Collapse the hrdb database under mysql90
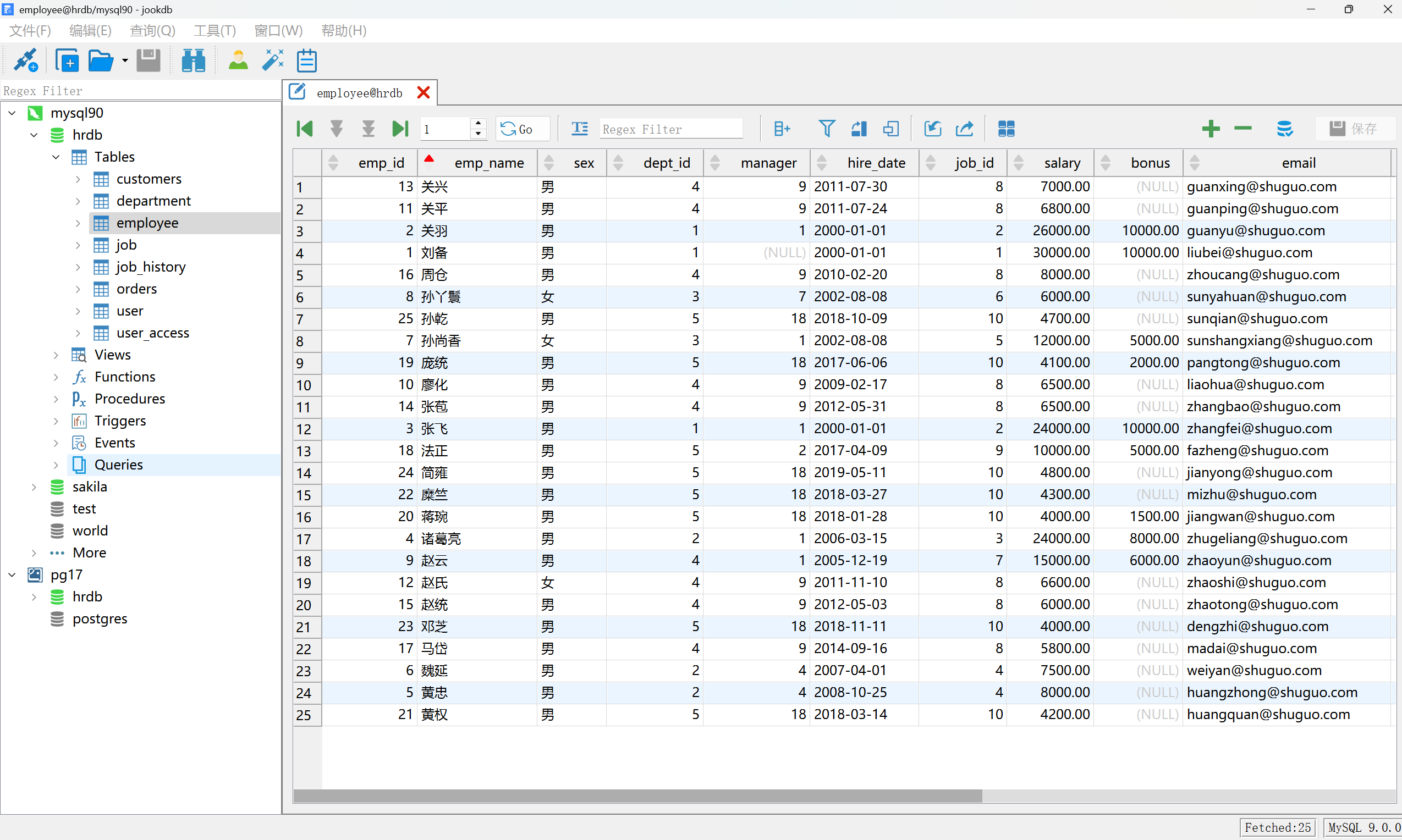 click(34, 135)
